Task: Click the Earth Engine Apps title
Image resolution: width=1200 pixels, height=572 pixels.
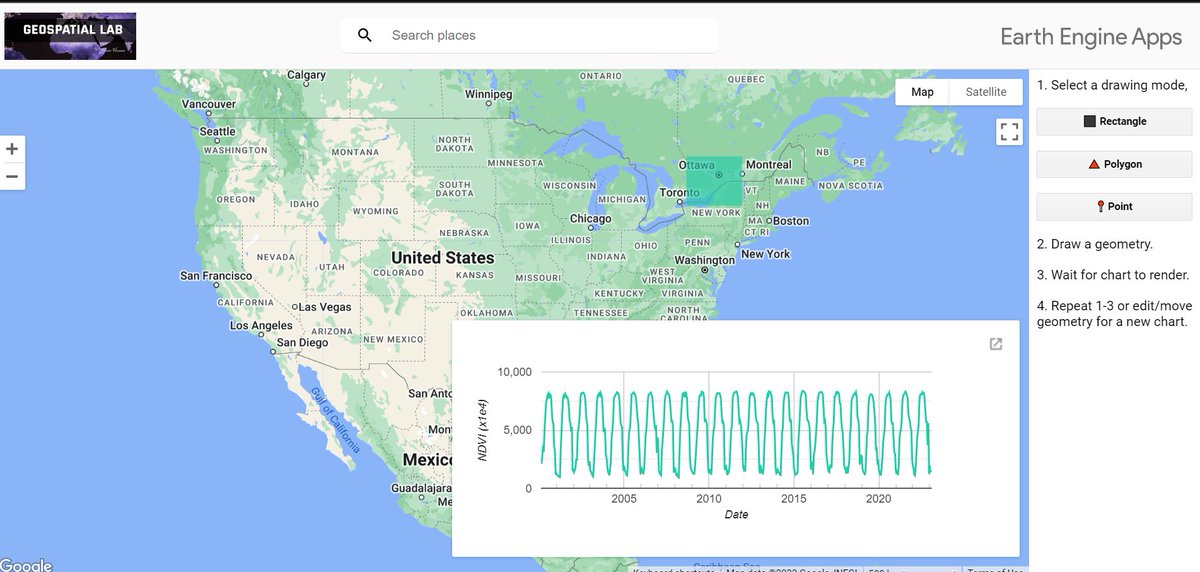Action: click(1091, 38)
